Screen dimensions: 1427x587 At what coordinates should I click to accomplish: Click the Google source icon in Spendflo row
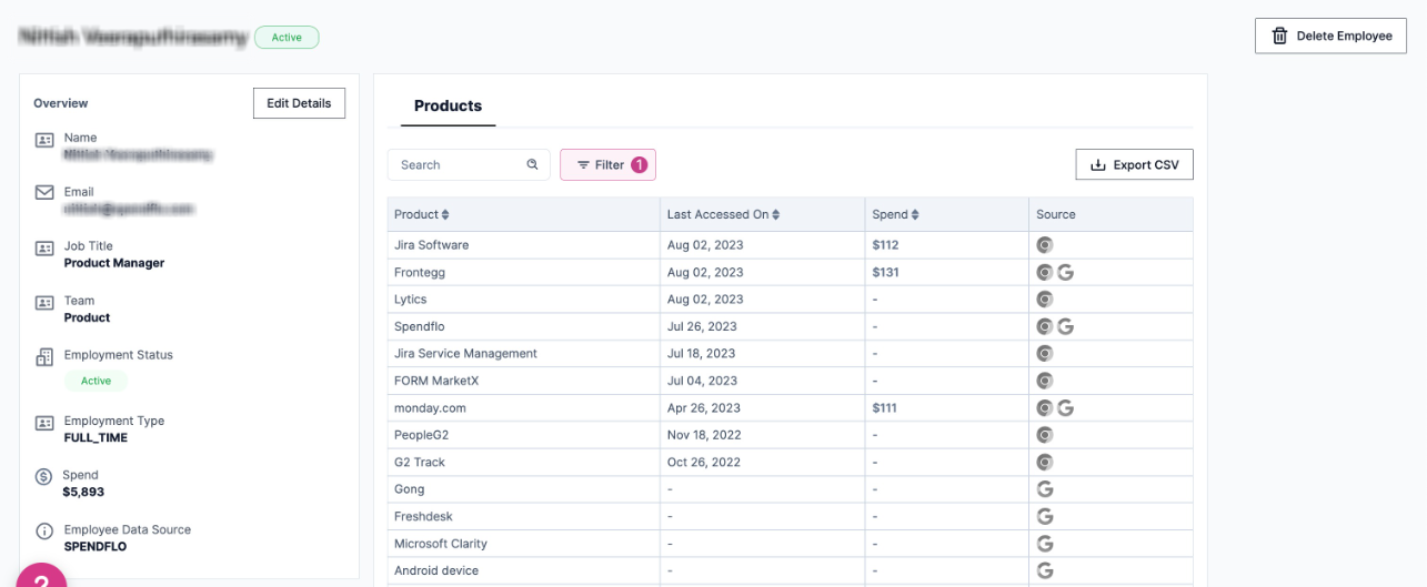(1065, 326)
